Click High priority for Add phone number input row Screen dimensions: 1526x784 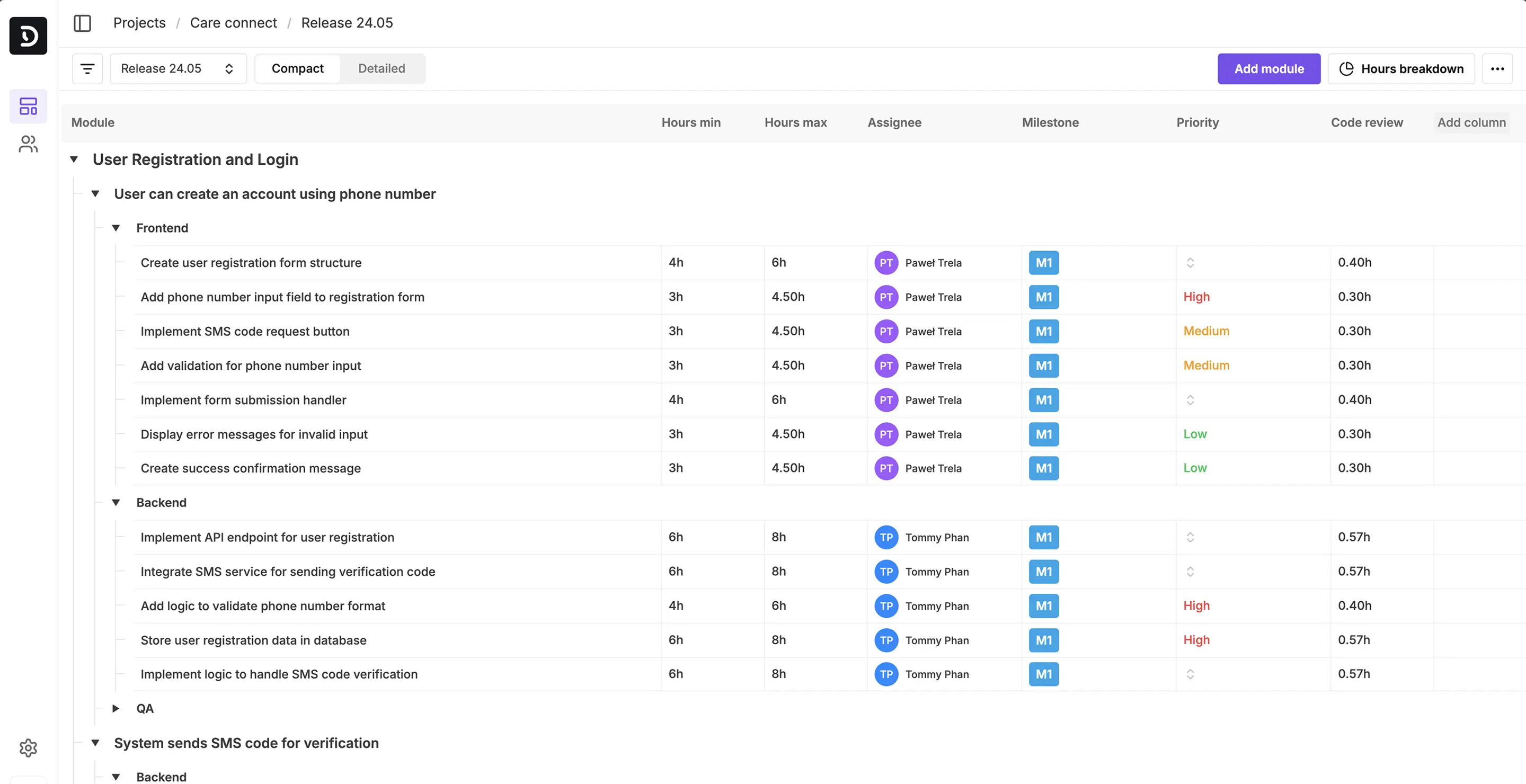pyautogui.click(x=1196, y=297)
